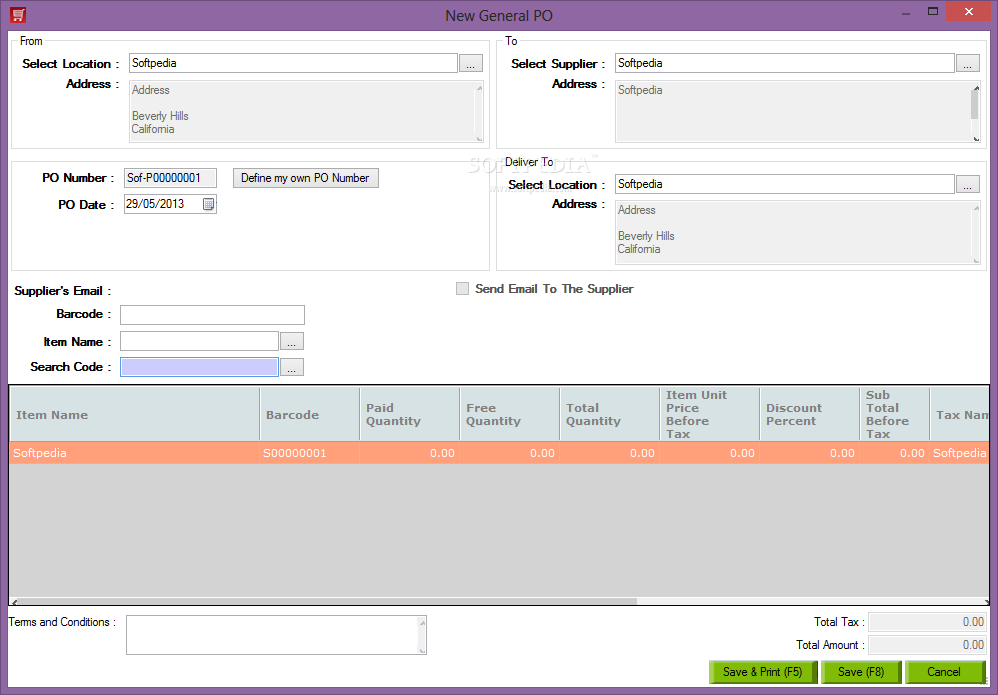Click Paid Quantity cell in Softpedia row

409,453
